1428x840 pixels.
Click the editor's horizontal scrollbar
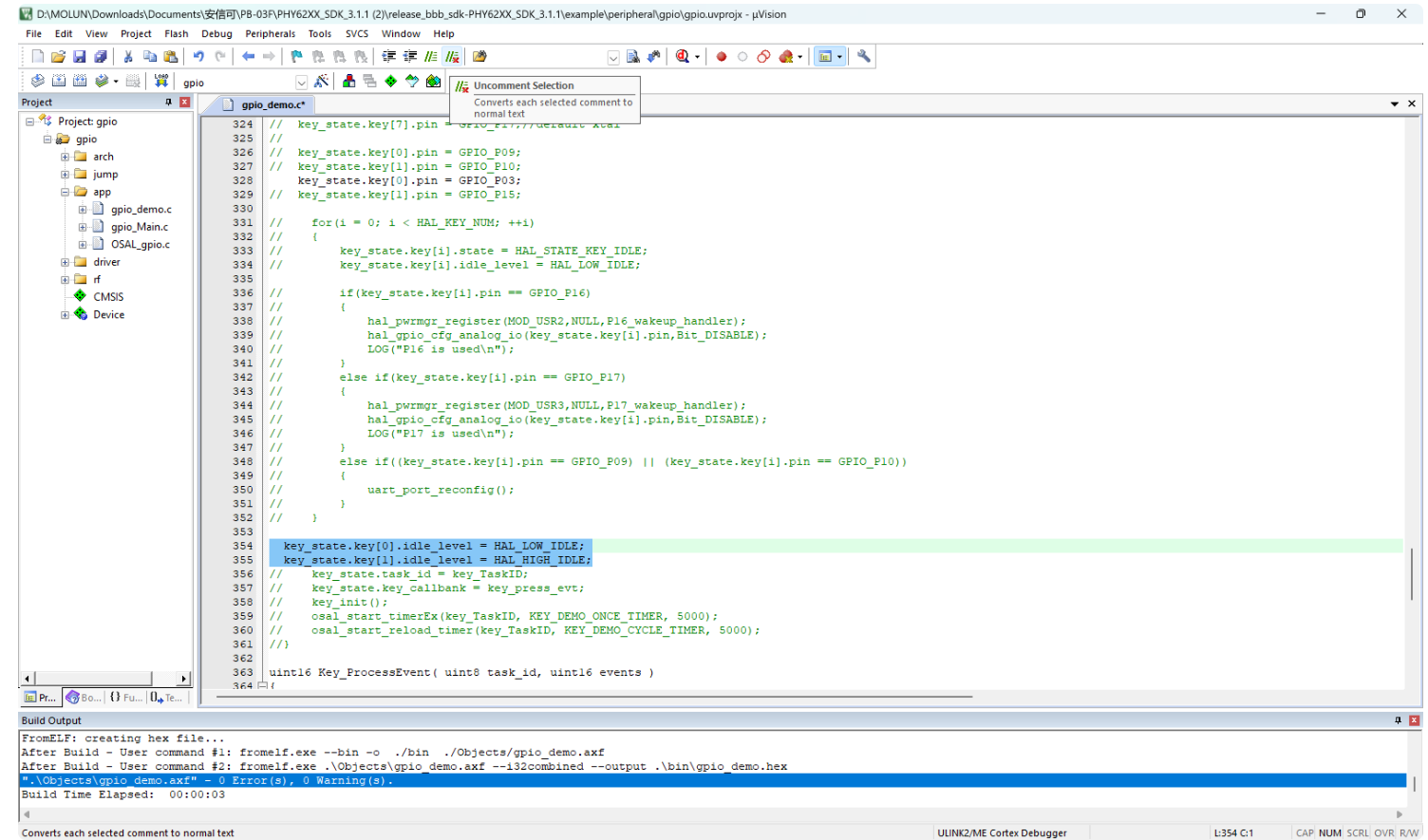pyautogui.click(x=594, y=697)
